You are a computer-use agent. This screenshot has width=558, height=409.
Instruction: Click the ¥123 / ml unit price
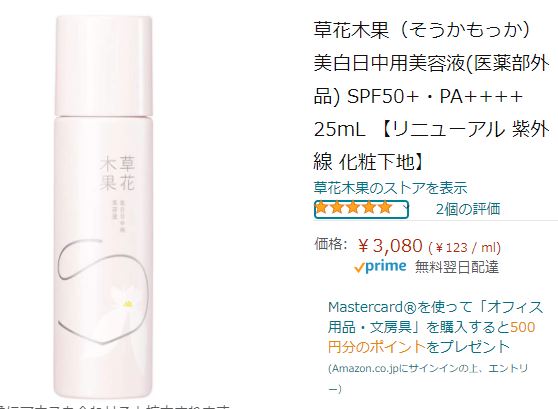(464, 247)
